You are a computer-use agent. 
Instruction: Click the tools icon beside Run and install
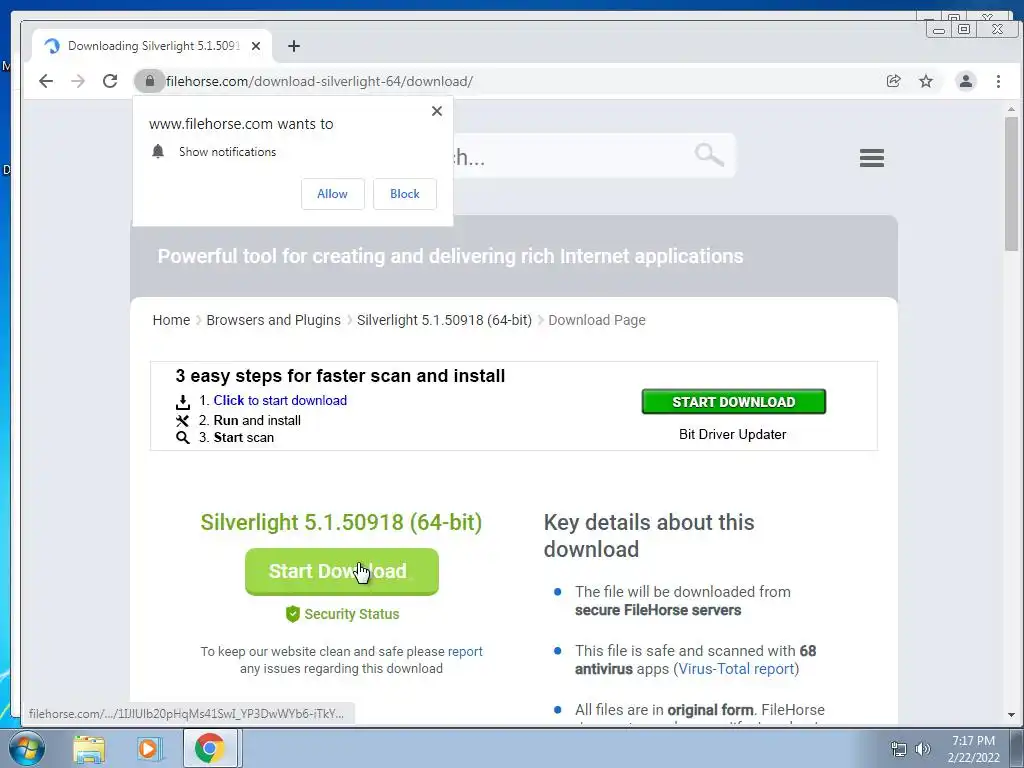click(183, 421)
